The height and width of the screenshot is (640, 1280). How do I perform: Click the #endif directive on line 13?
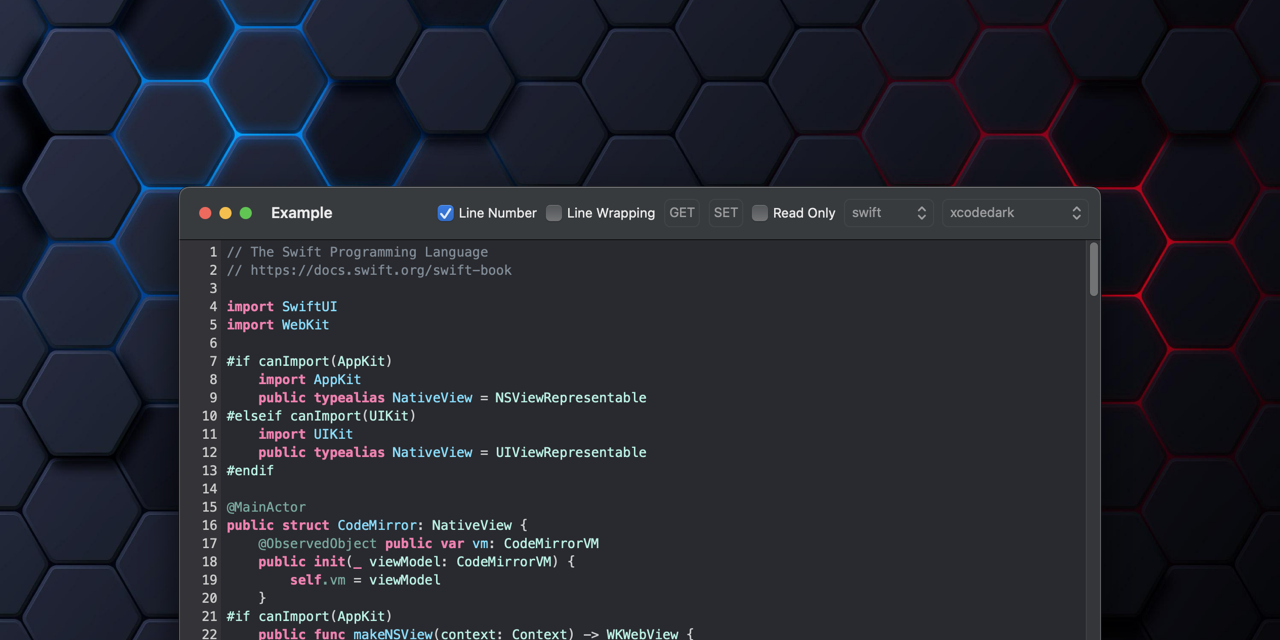click(x=249, y=470)
